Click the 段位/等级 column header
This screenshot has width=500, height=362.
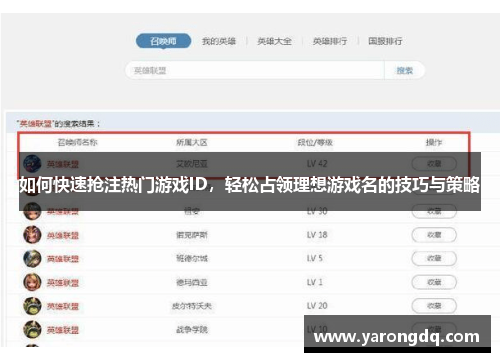point(315,143)
